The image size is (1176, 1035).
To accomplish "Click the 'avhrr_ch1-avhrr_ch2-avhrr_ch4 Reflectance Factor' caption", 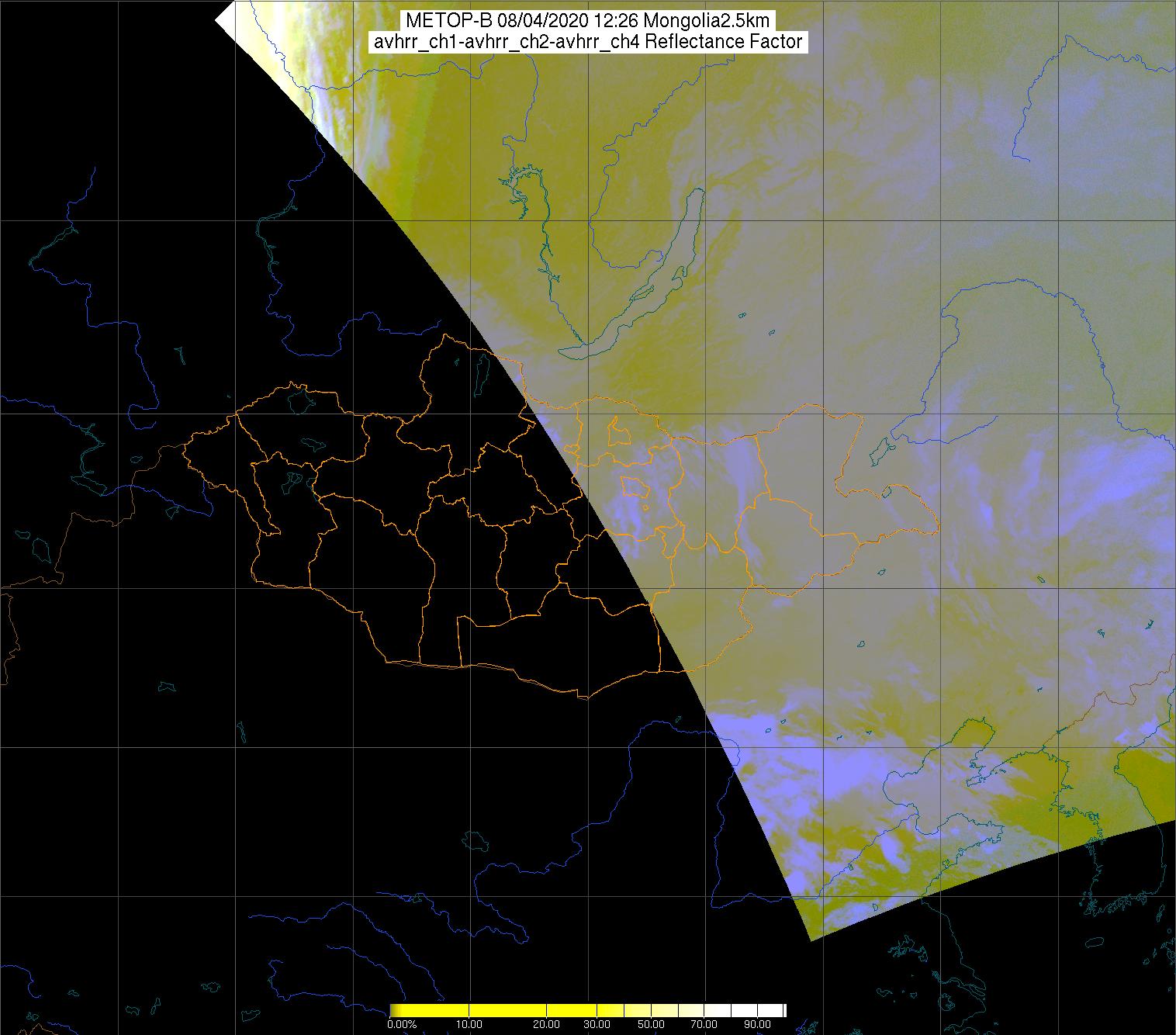I will (588, 42).
